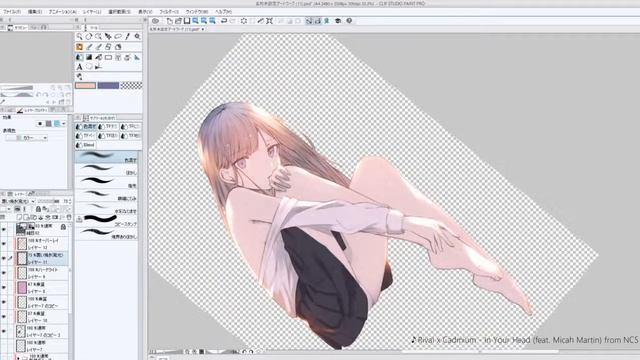Viewport: 640px width, 360px height.
Task: Open the フィルター menu
Action: pyautogui.click(x=169, y=12)
